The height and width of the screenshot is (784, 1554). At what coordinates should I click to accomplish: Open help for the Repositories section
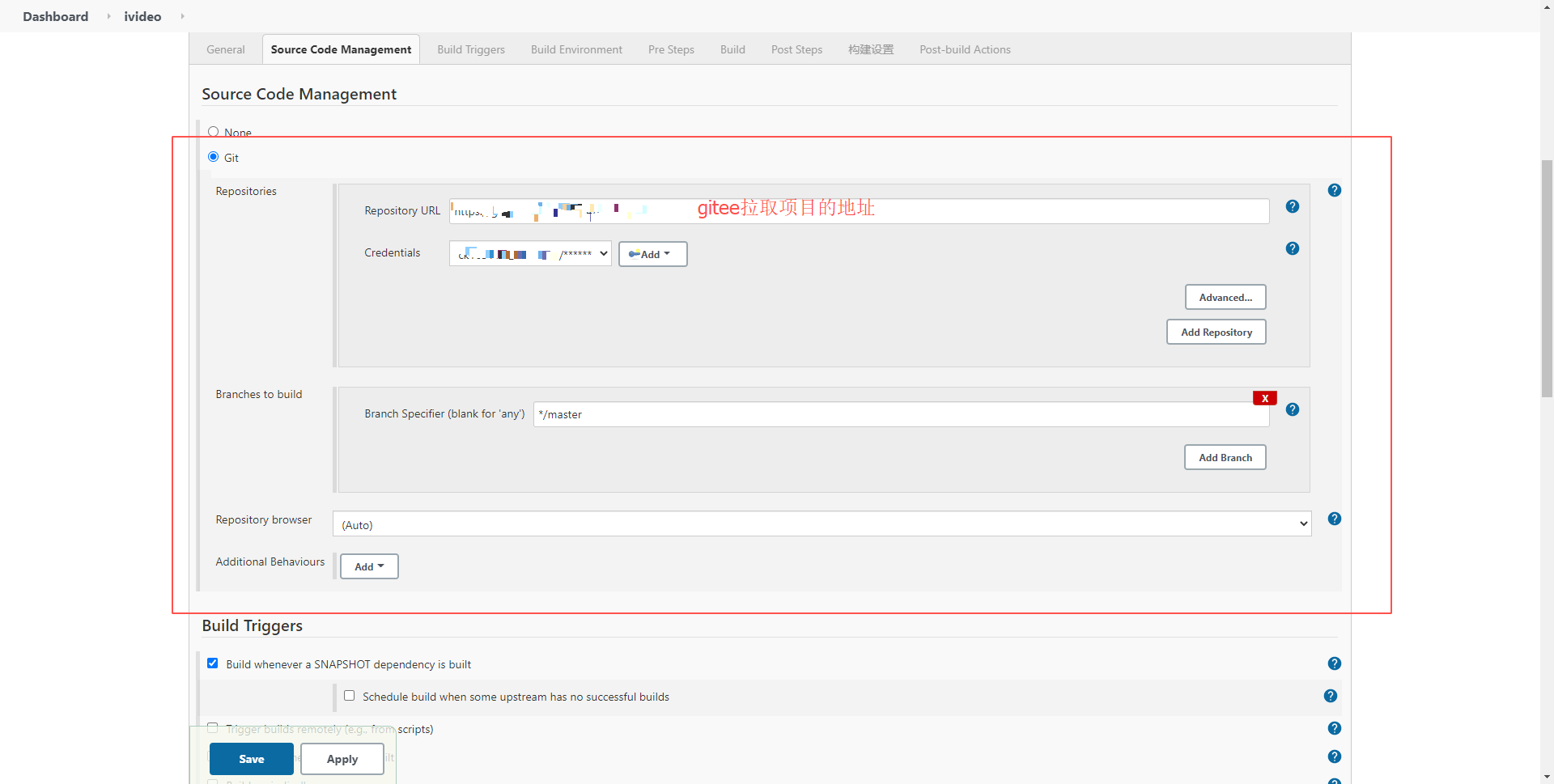(x=1335, y=190)
